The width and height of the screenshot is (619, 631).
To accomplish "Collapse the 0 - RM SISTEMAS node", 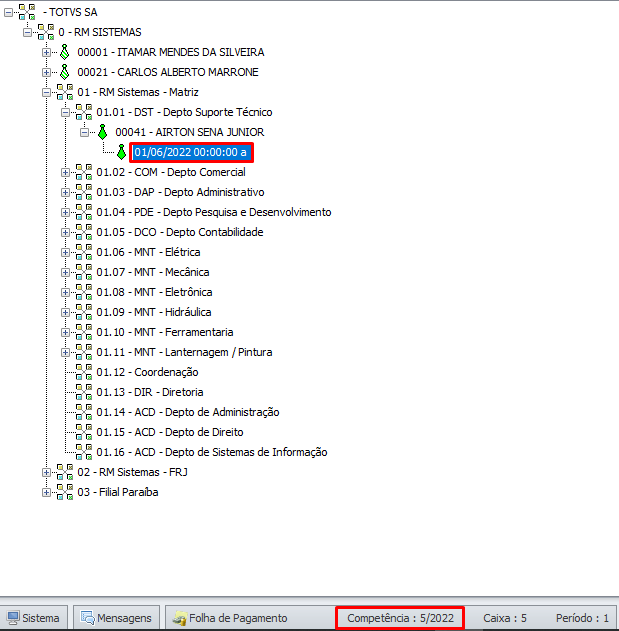I will (x=27, y=33).
